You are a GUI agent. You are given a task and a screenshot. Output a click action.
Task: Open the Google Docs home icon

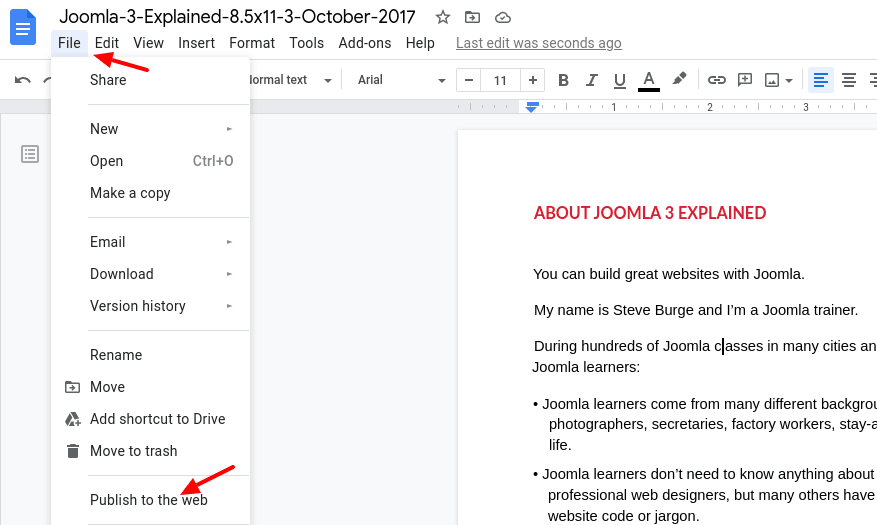23,27
